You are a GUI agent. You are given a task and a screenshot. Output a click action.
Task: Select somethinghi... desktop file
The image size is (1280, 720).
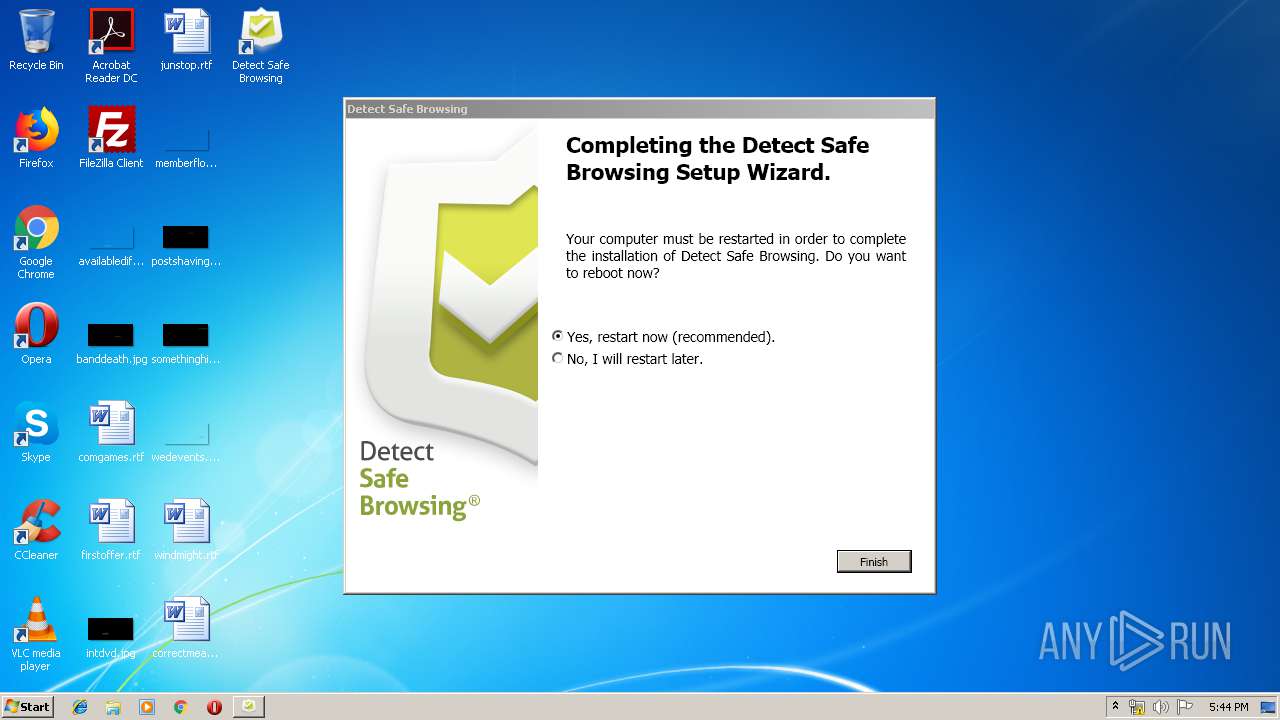click(186, 343)
